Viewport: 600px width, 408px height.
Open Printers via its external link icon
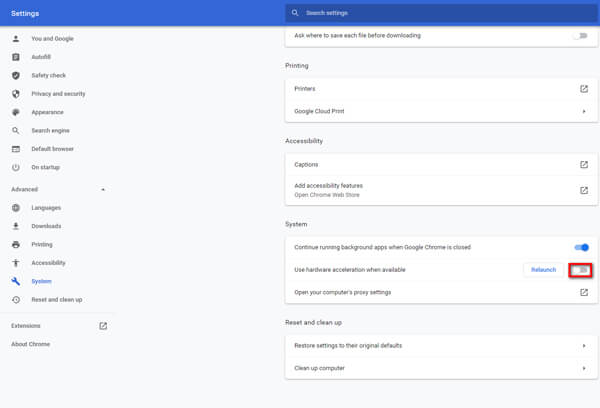(x=584, y=89)
